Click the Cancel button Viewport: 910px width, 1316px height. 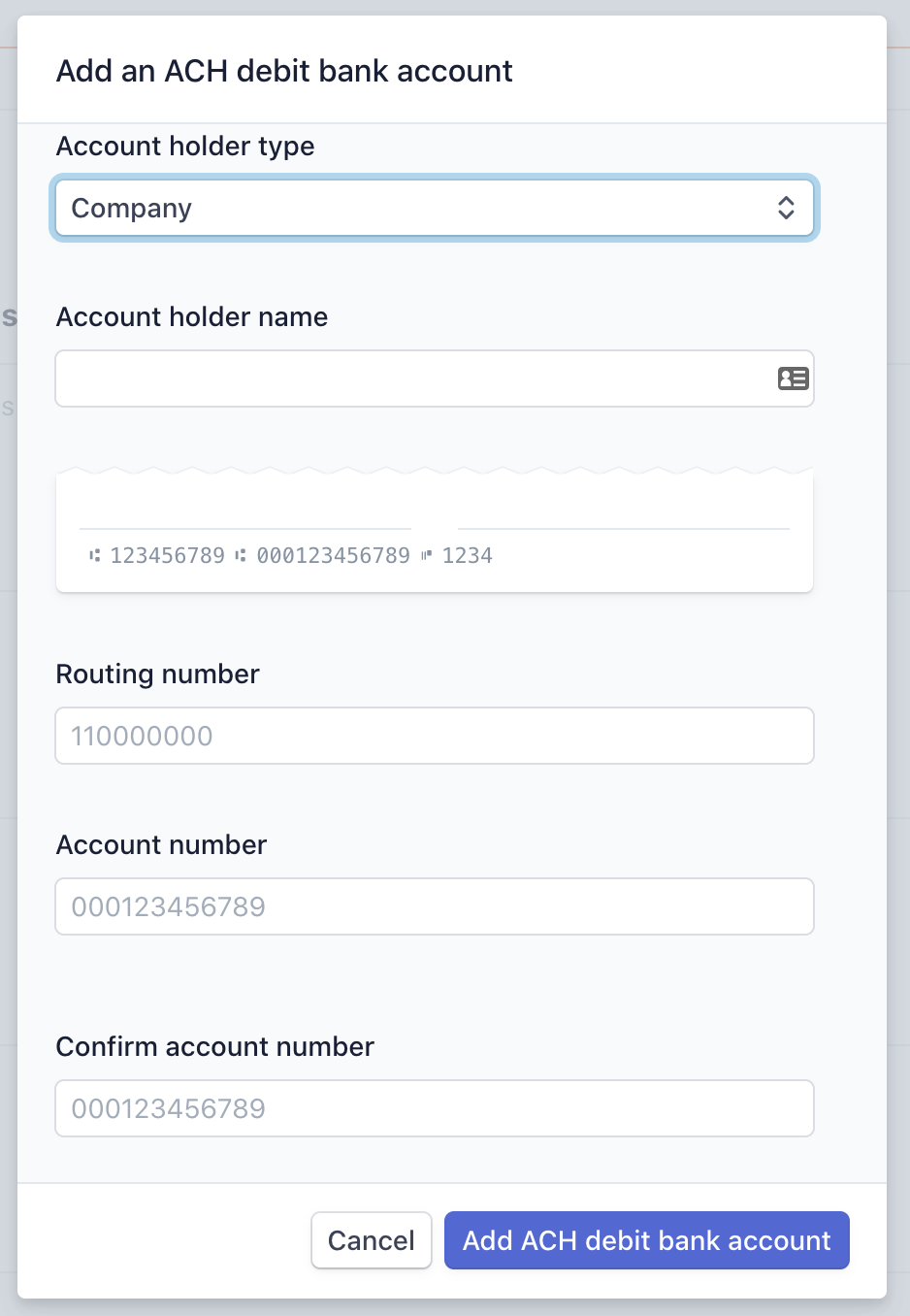(x=372, y=1240)
